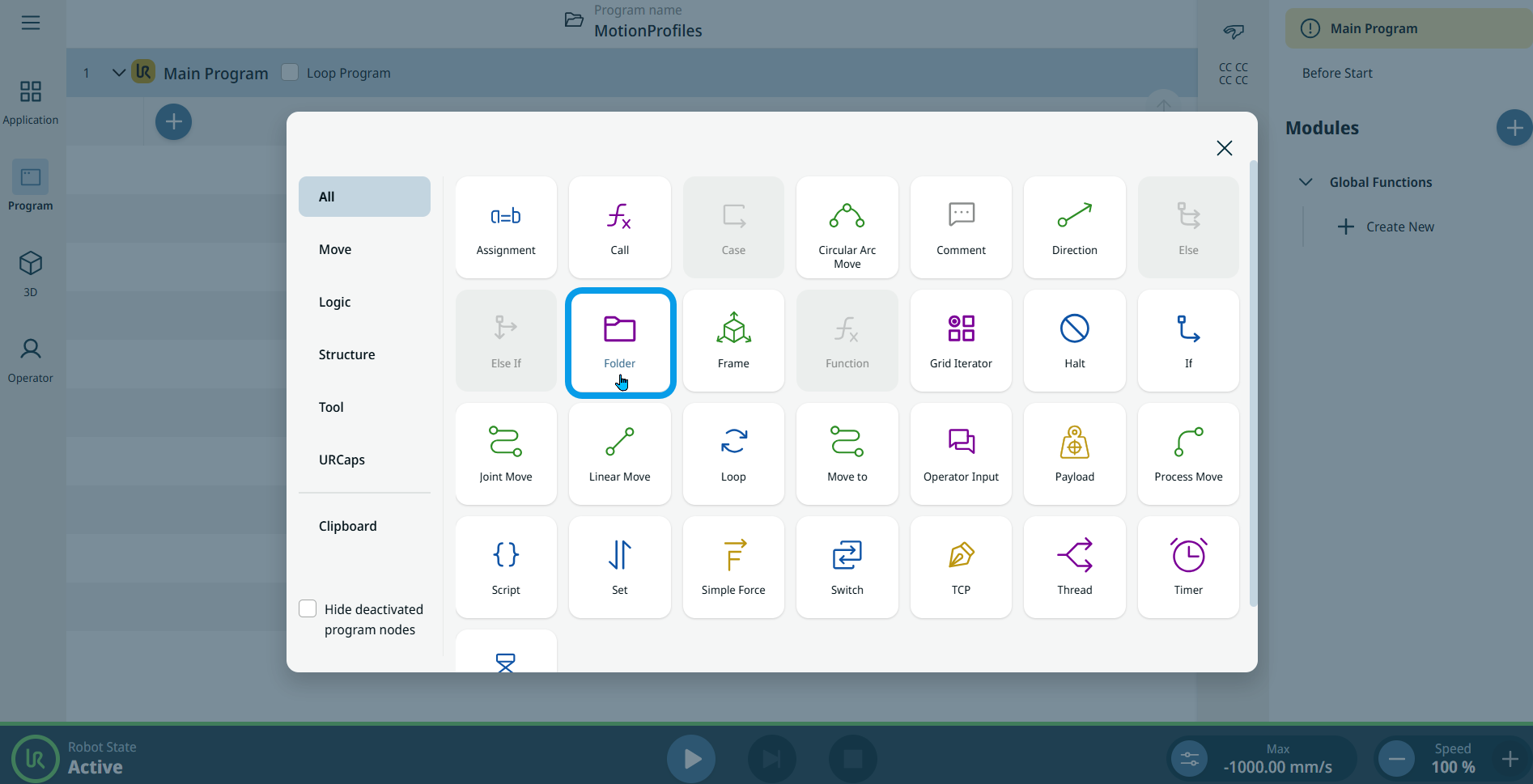Choose the Payload node icon
The image size is (1533, 784).
pos(1074,455)
